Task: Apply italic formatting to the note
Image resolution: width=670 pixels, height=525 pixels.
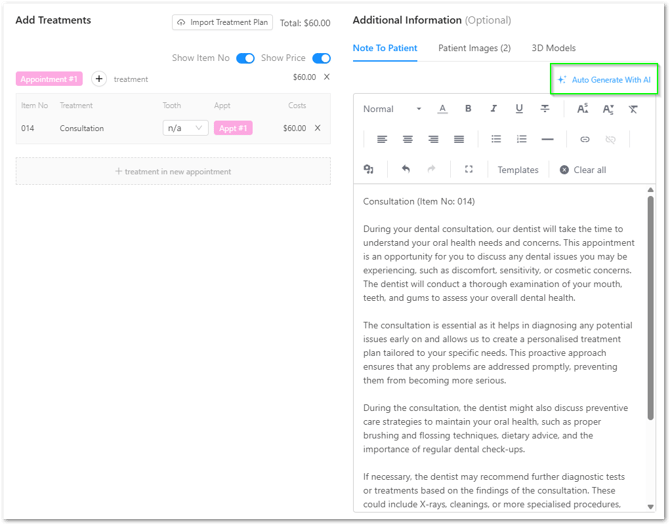Action: click(493, 109)
